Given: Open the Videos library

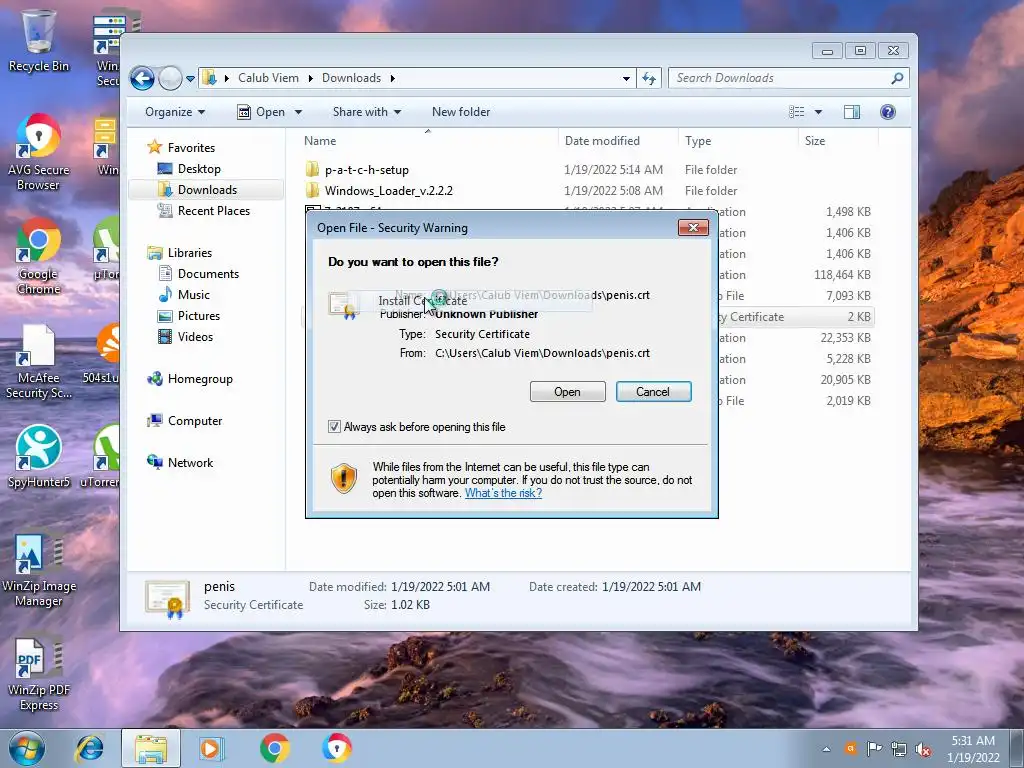Looking at the screenshot, I should 195,336.
